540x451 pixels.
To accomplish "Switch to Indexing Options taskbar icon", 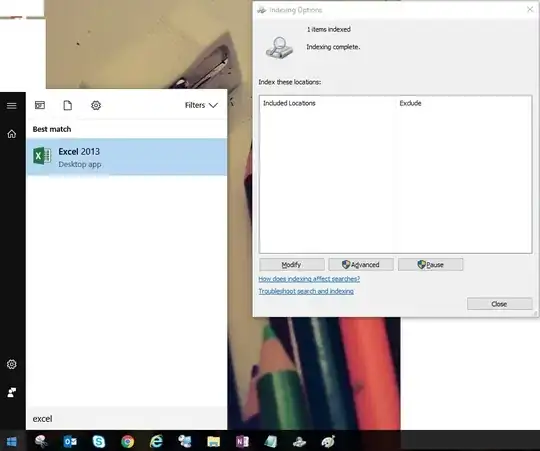I will click(x=299, y=441).
